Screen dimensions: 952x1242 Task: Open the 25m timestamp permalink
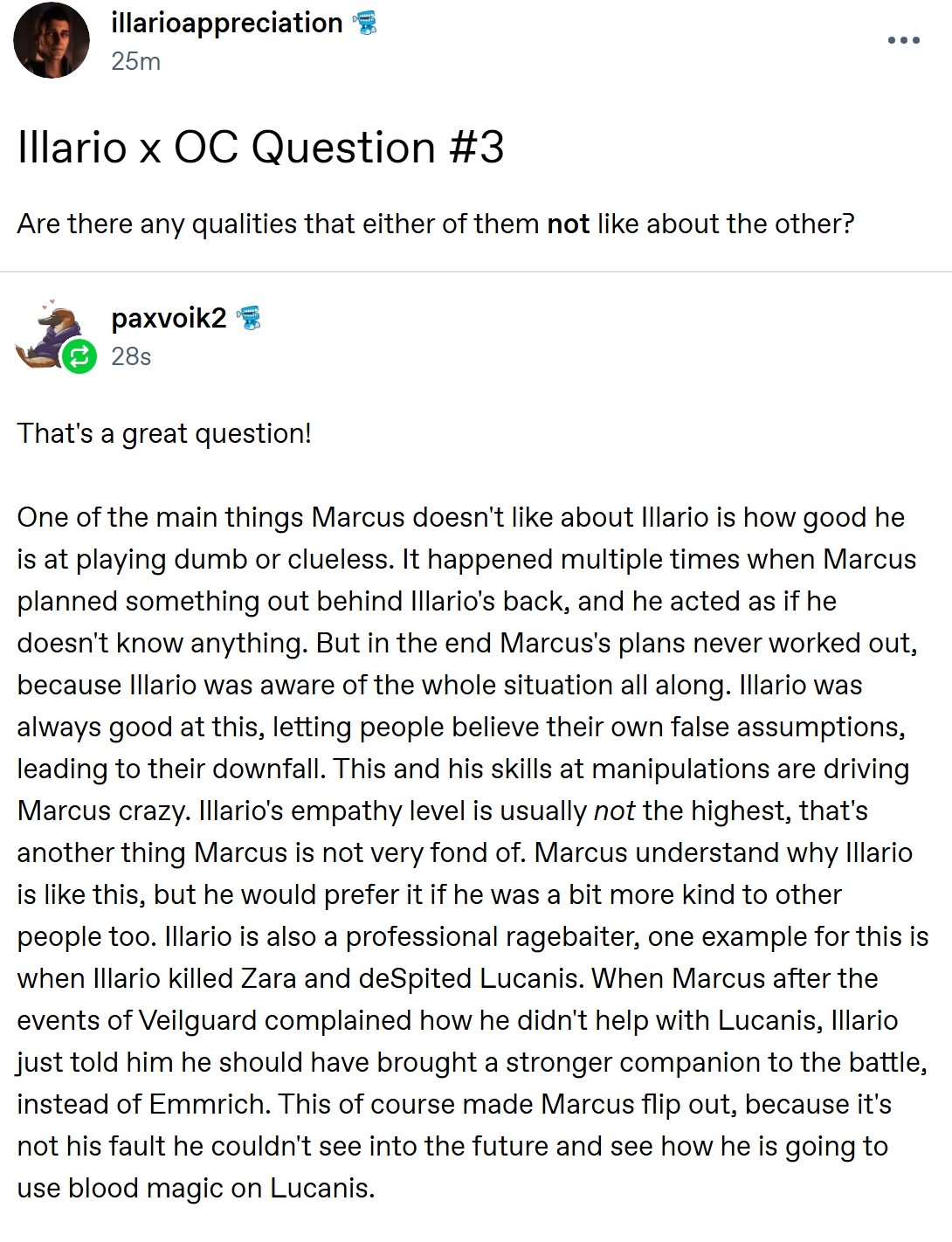point(135,61)
